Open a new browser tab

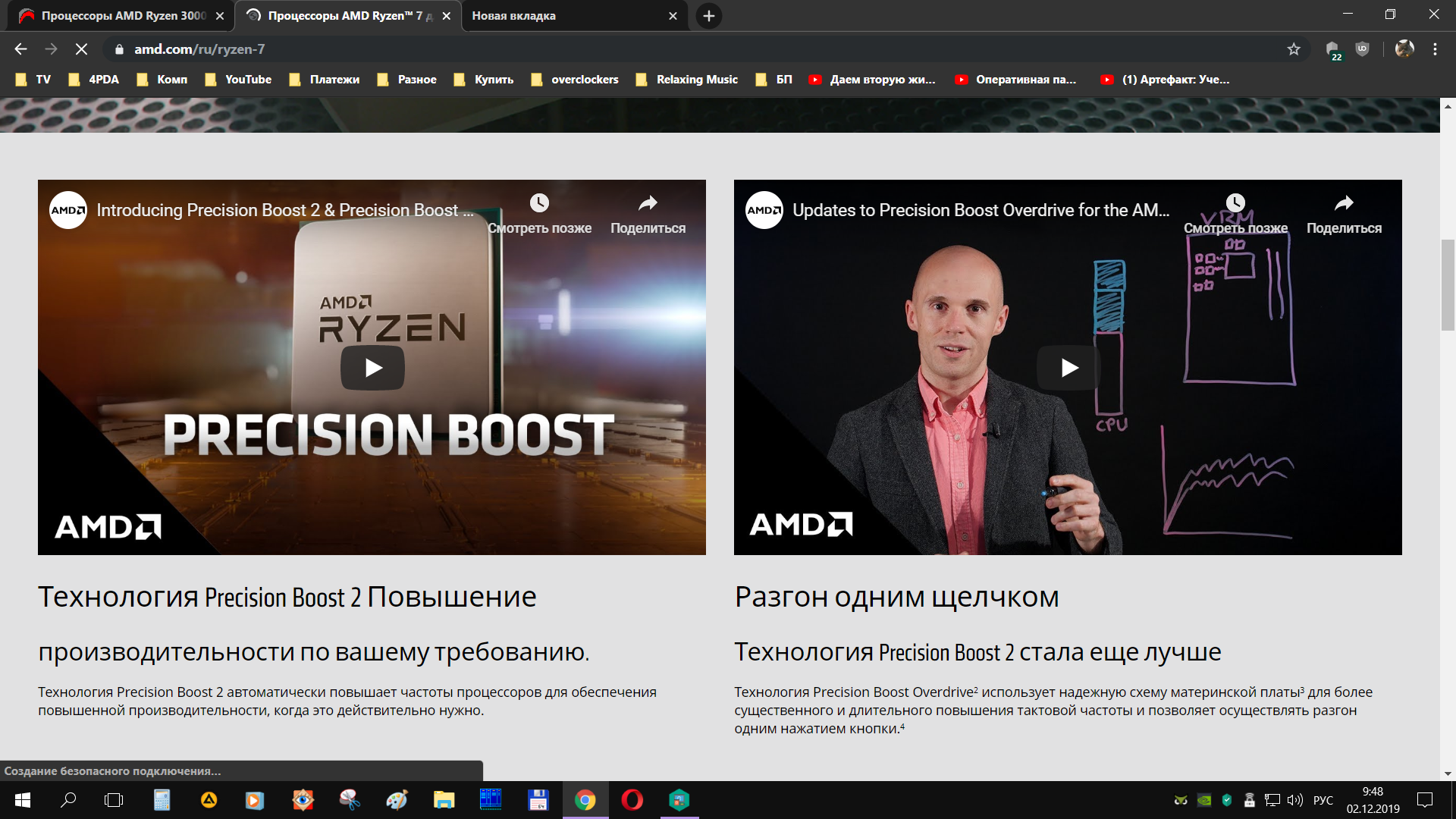pos(708,16)
